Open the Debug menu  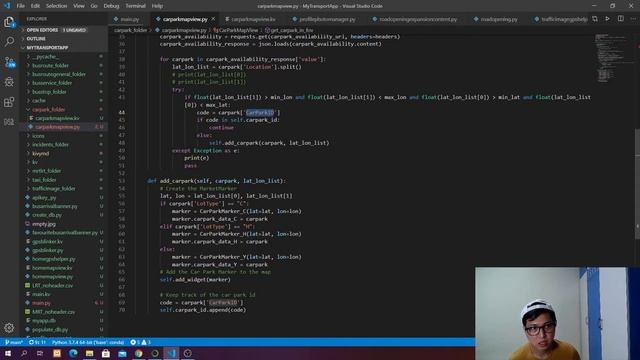pyautogui.click(x=111, y=6)
